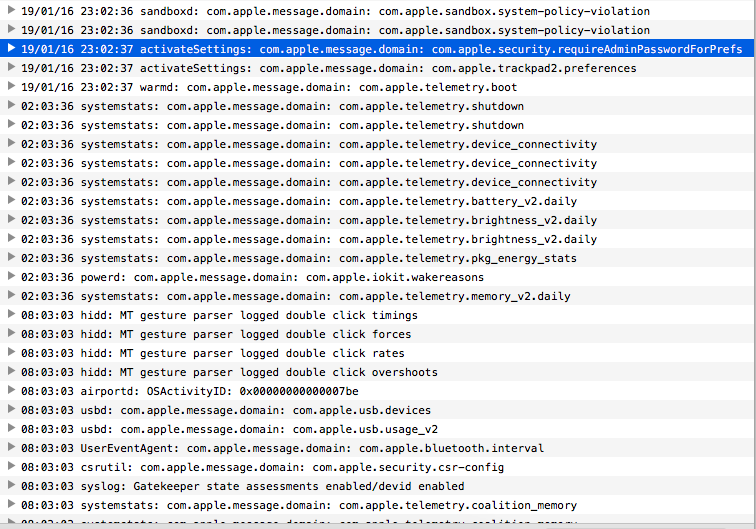Screen dimensions: 756x529
Task: Expand the telemetry.pkg_energy_stats entry triangle
Action: click(x=12, y=257)
